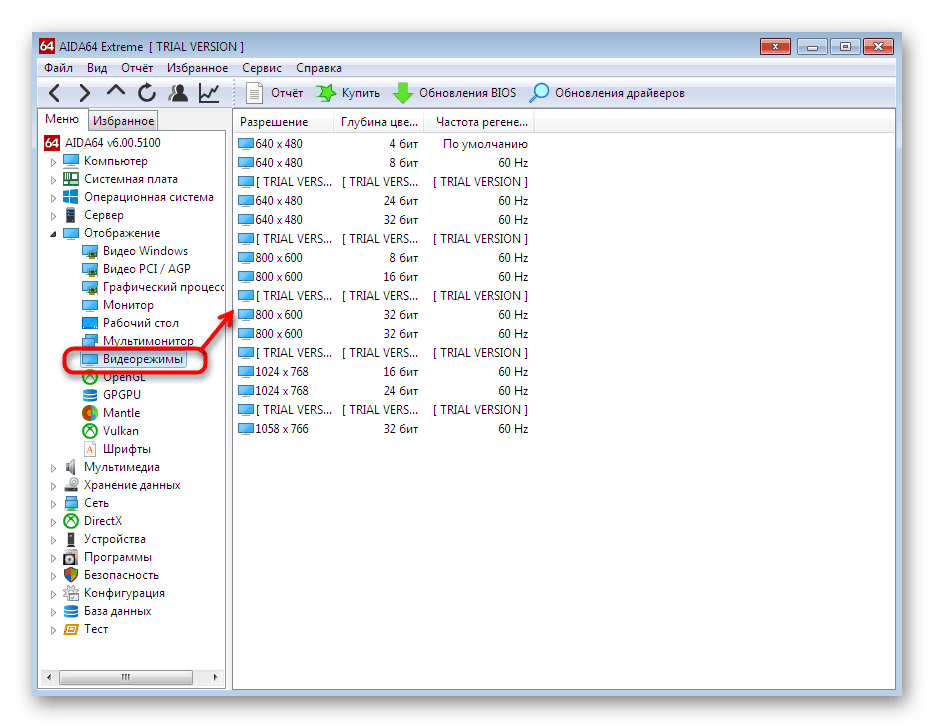Open Обновления BIOS from the toolbar
Viewport: 934px width, 728px height.
455,93
